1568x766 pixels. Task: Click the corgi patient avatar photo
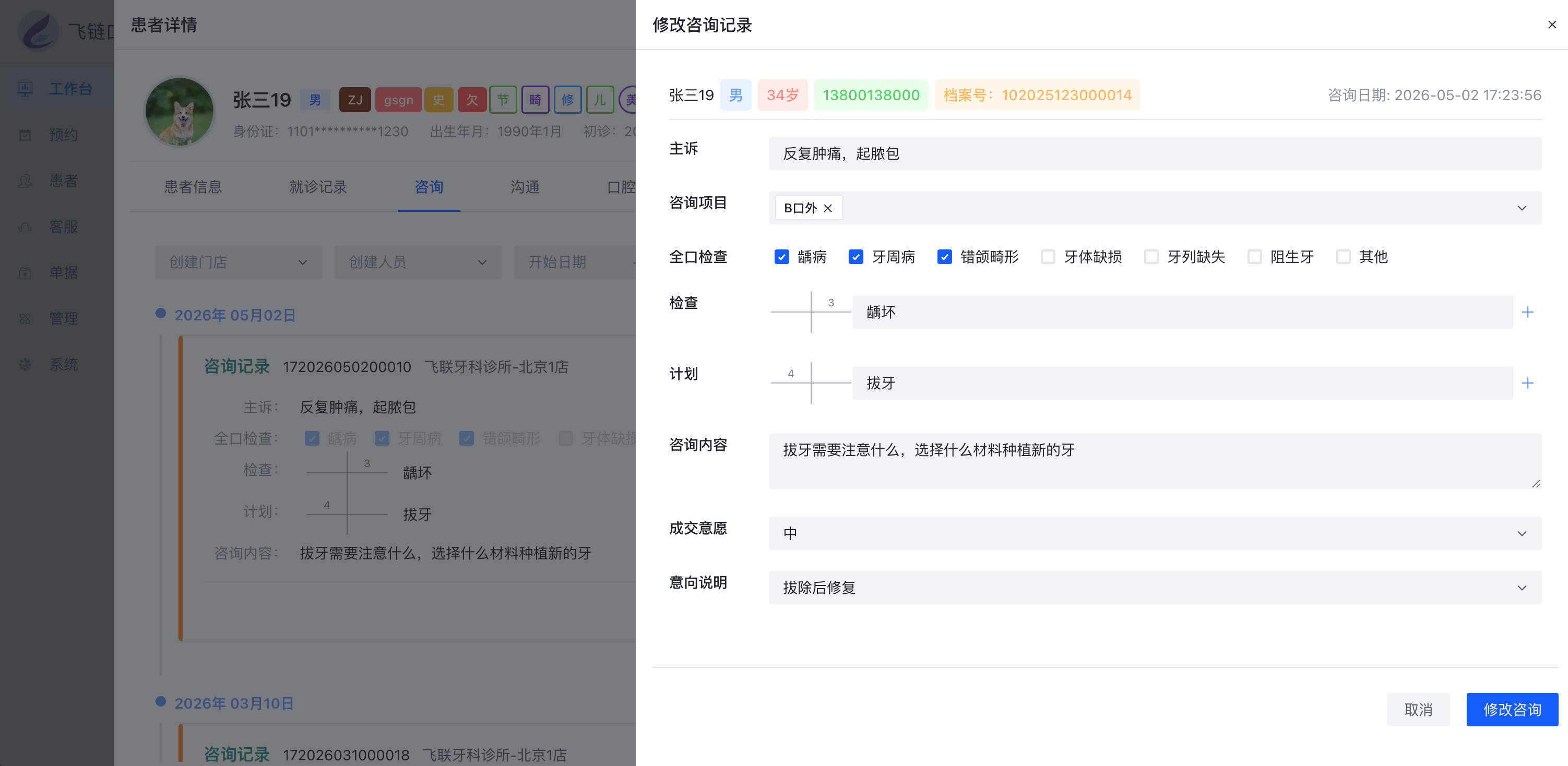[179, 111]
